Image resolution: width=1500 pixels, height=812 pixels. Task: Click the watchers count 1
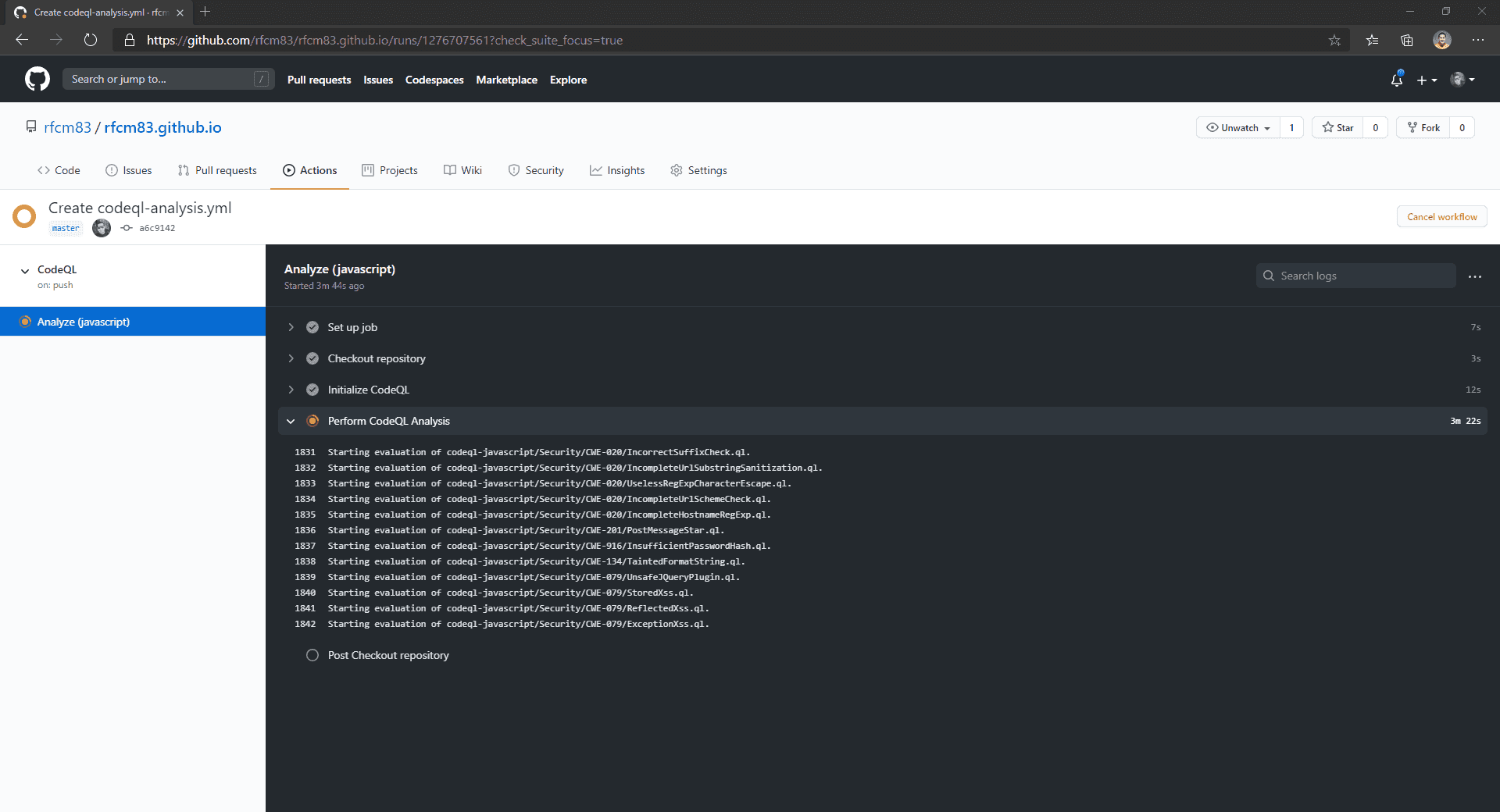1291,127
